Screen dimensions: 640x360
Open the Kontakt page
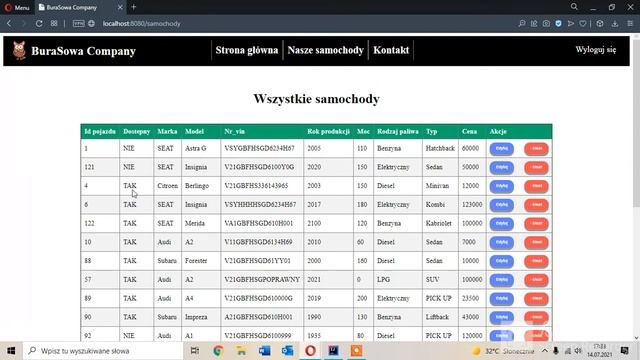tap(391, 50)
